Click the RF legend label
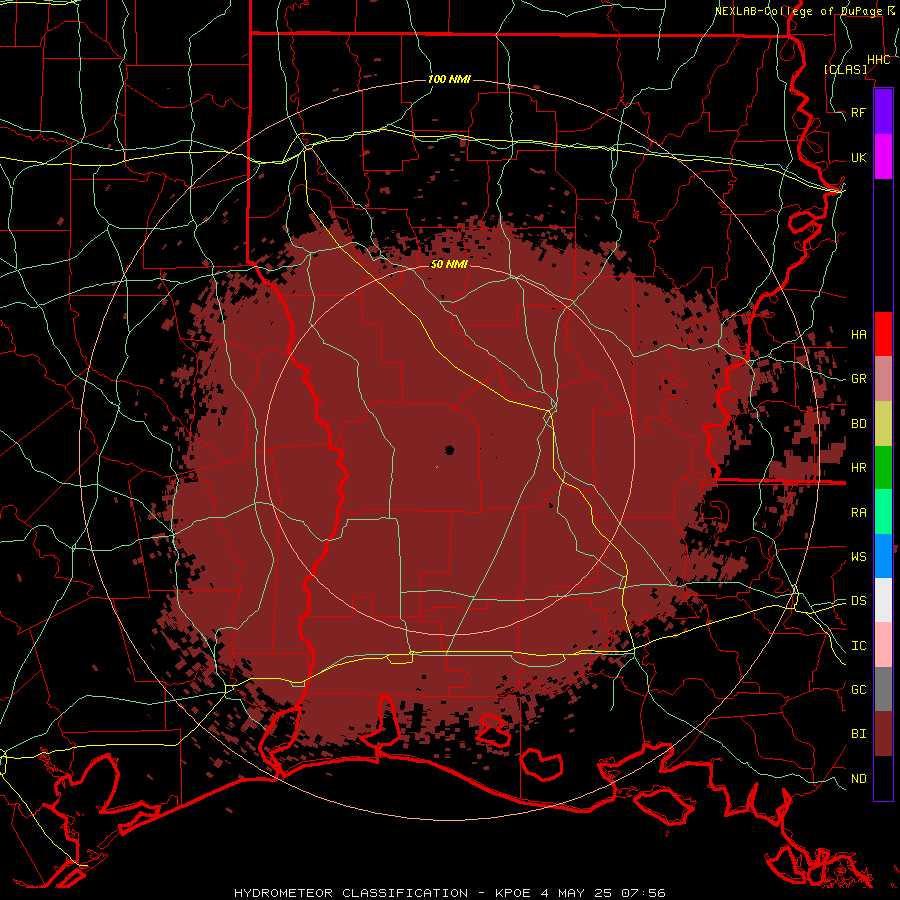This screenshot has height=900, width=900. (x=859, y=112)
